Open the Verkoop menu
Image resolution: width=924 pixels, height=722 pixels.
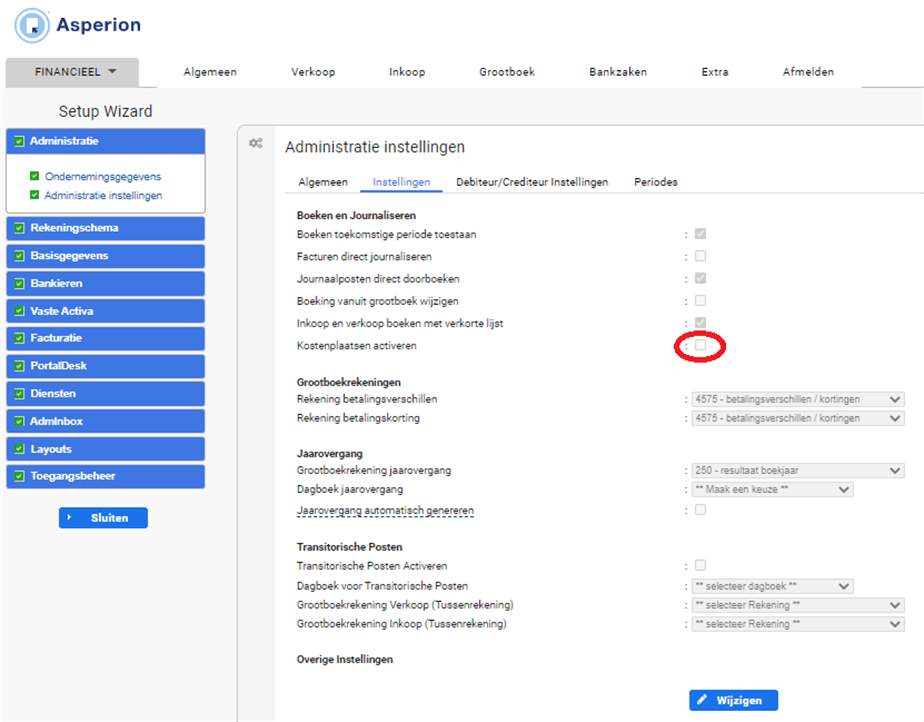pyautogui.click(x=313, y=72)
